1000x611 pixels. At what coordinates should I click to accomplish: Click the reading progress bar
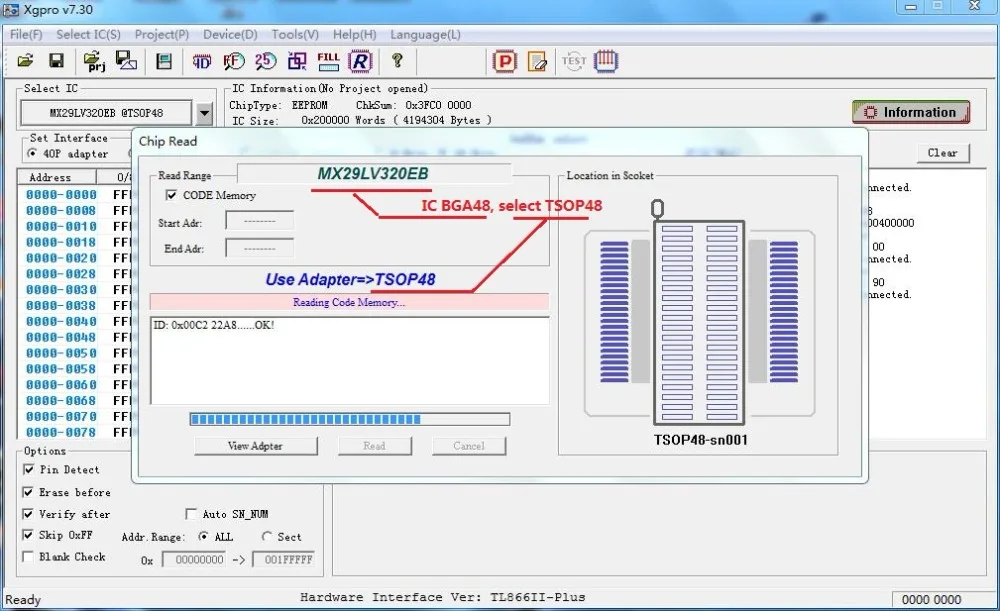(x=349, y=419)
